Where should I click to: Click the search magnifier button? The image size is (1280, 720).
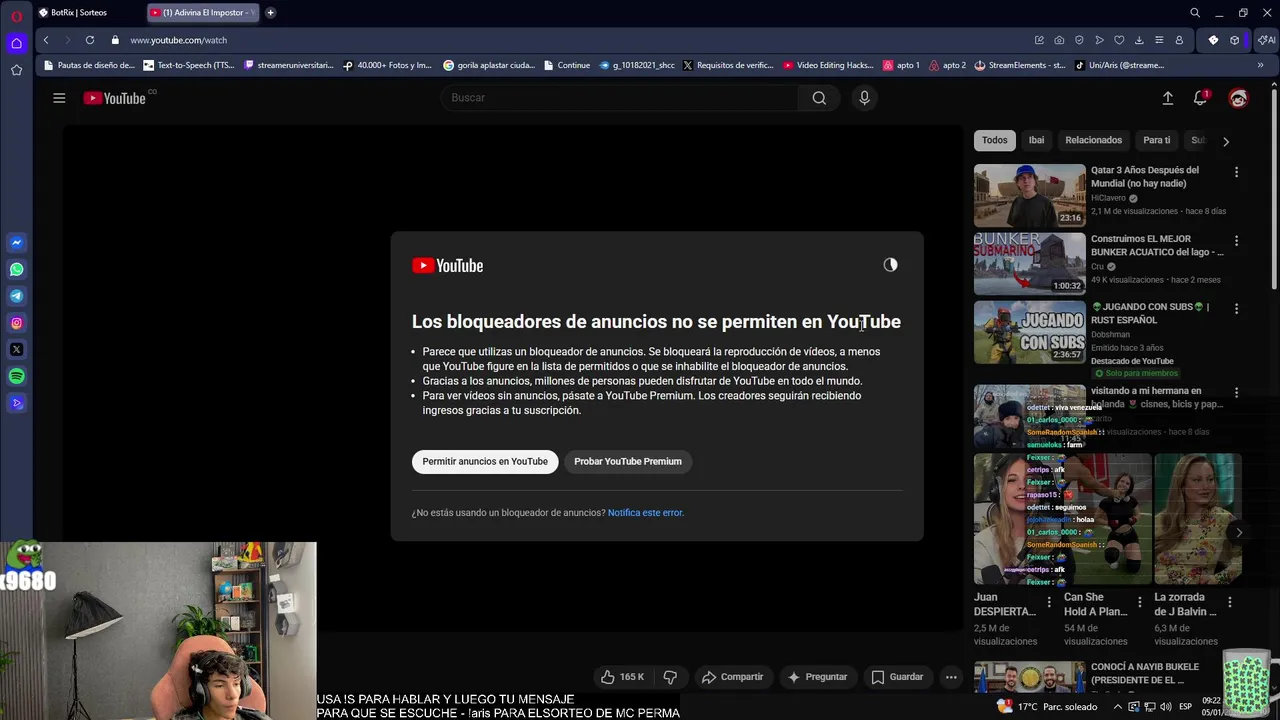pyautogui.click(x=819, y=98)
